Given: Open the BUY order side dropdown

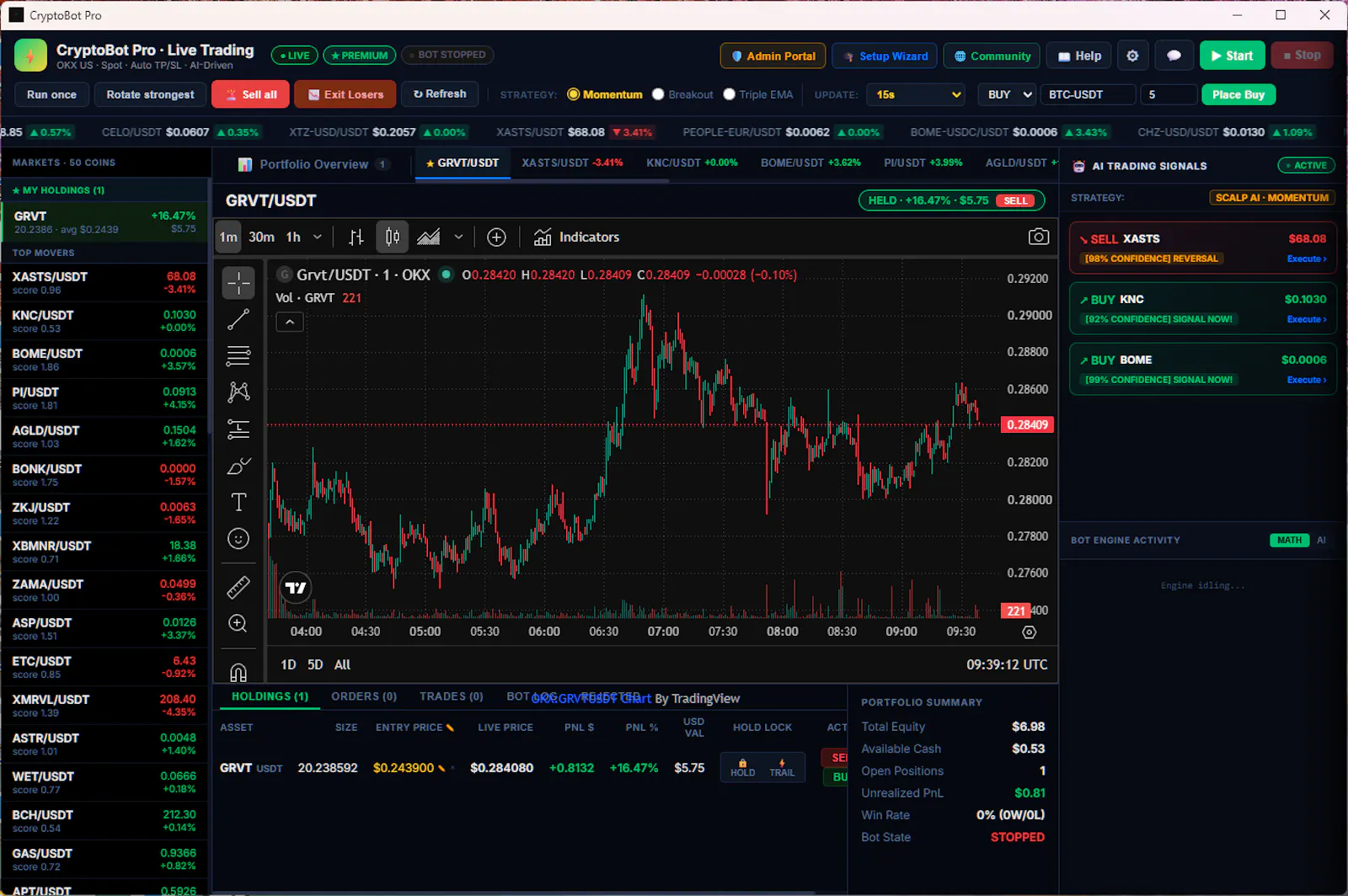Looking at the screenshot, I should [1007, 94].
